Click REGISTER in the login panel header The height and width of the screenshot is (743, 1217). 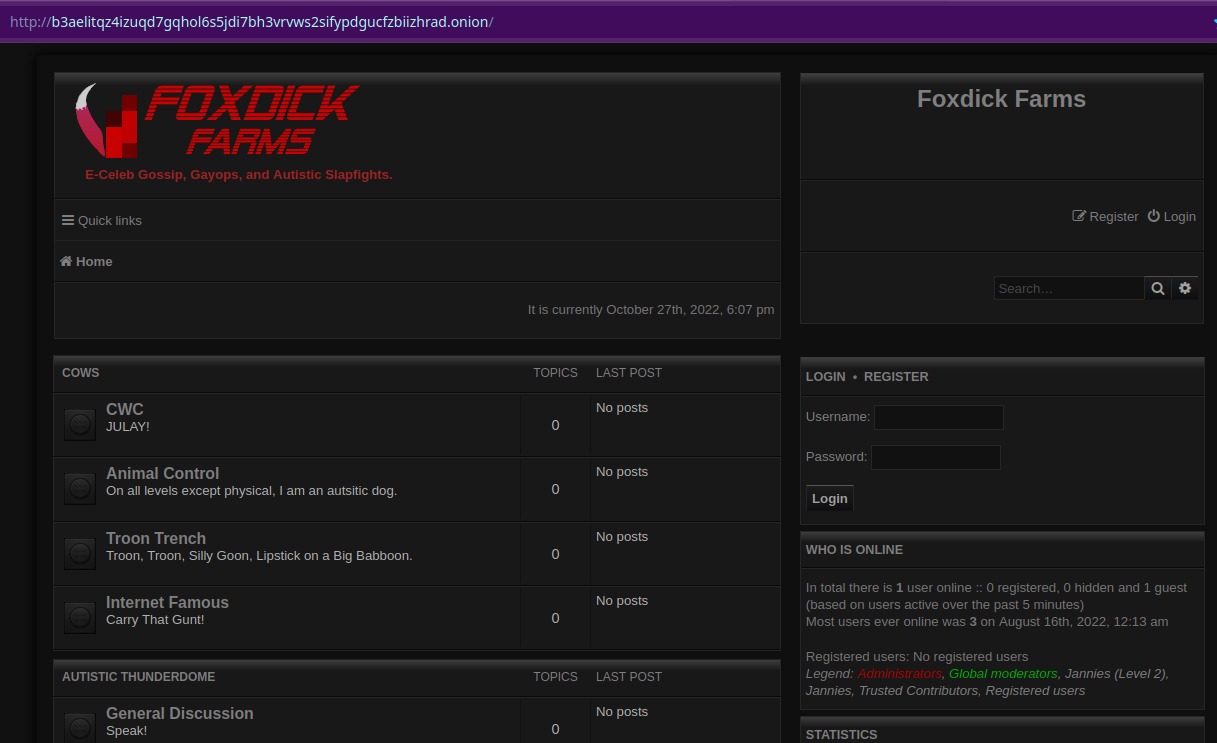[x=896, y=377]
